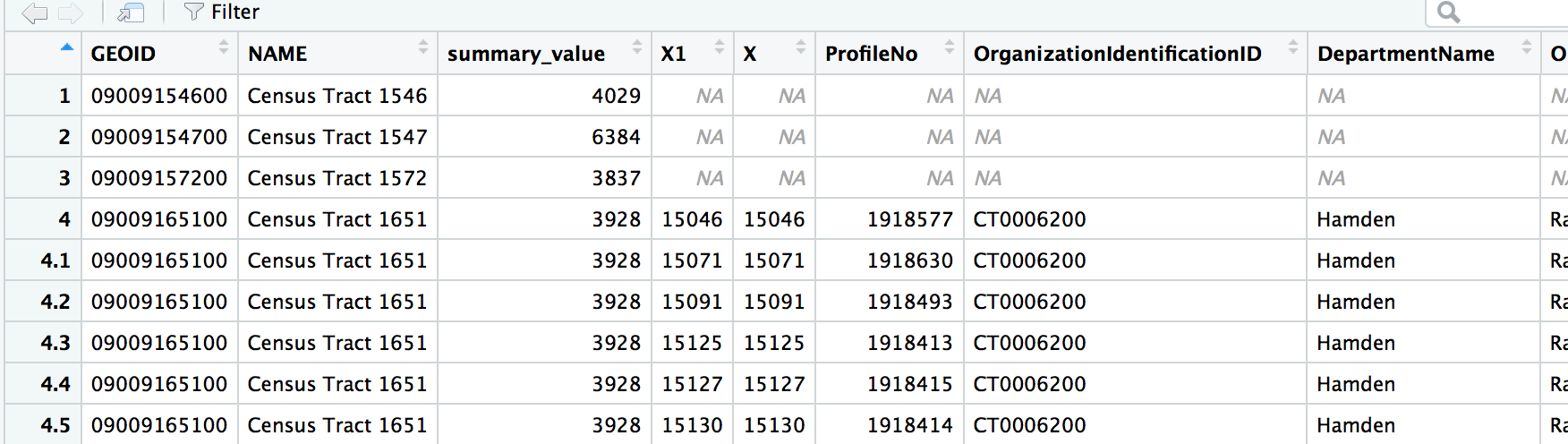Sort by row index column arrow
The width and height of the screenshot is (1568, 444).
click(66, 47)
